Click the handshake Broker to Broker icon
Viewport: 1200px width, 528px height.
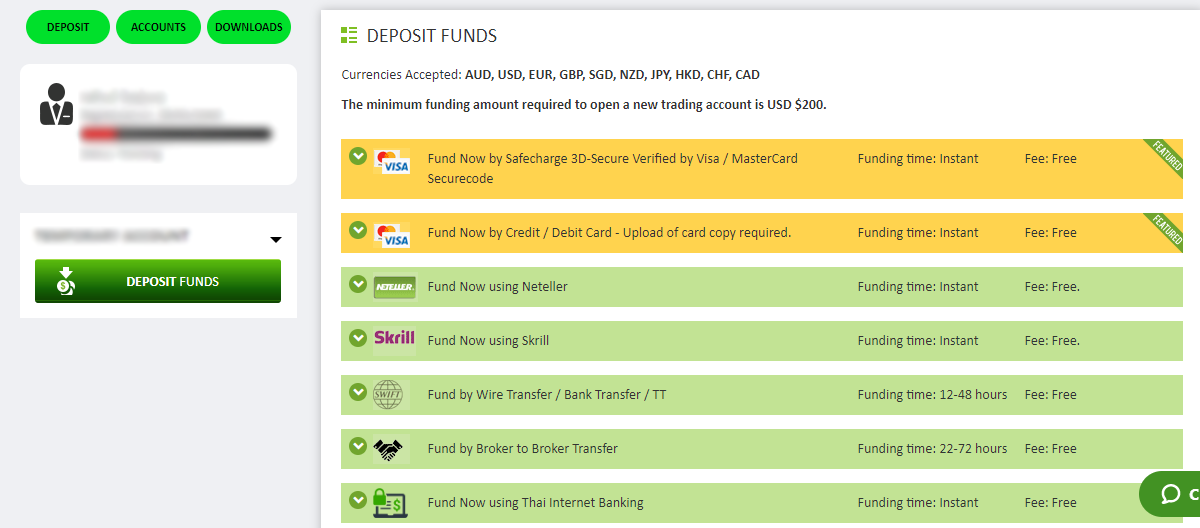pyautogui.click(x=390, y=449)
